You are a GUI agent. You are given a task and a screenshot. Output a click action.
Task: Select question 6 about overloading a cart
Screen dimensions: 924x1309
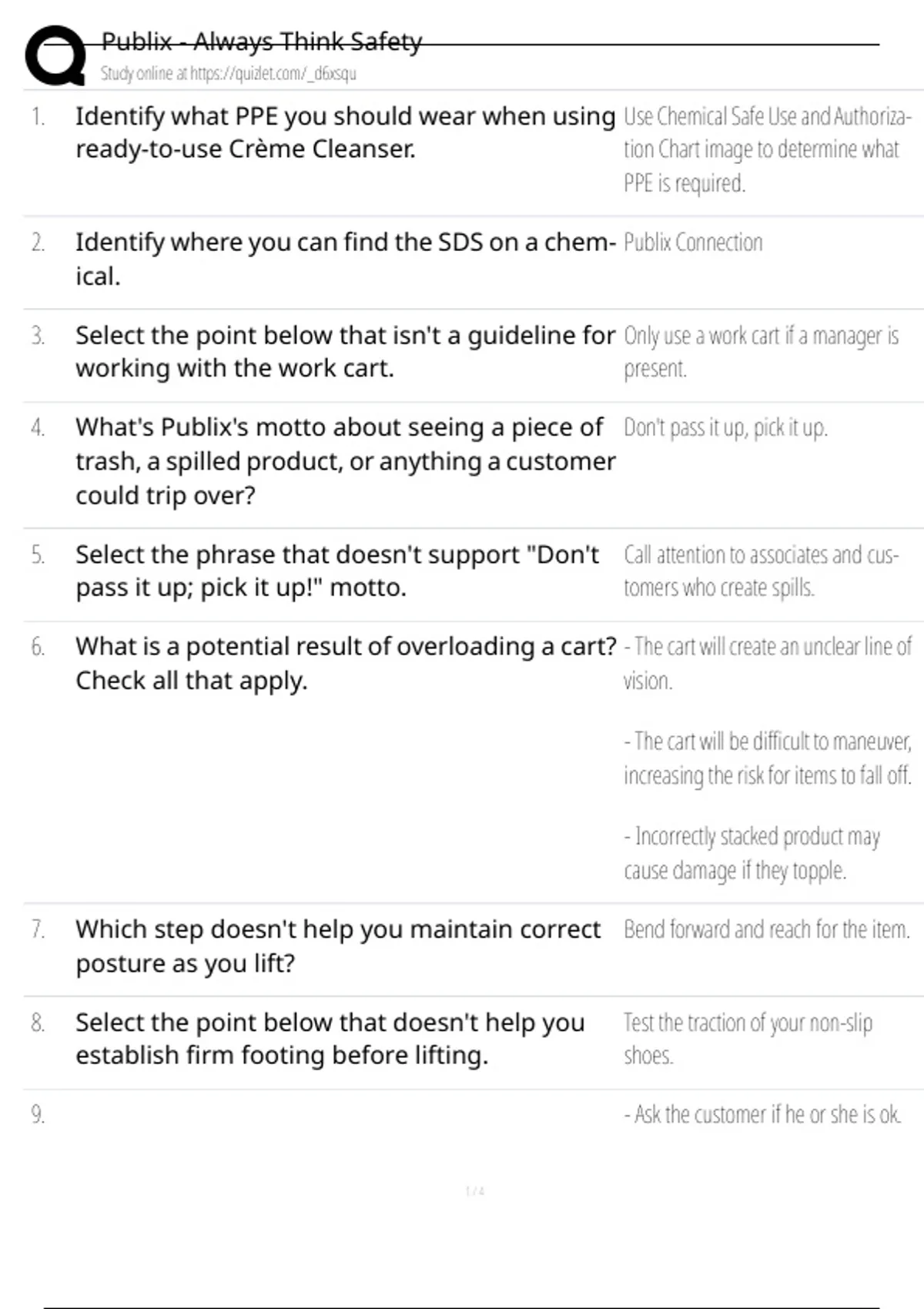(345, 663)
